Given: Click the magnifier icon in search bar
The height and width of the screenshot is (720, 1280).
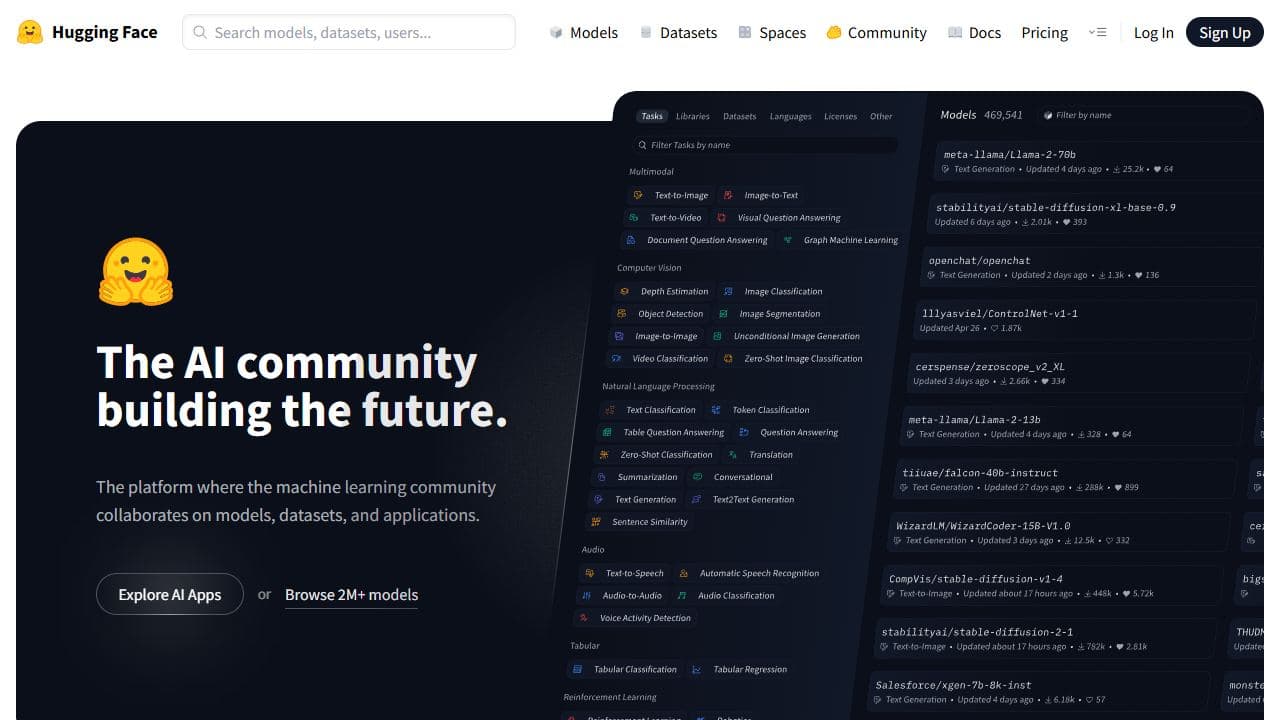Looking at the screenshot, I should [200, 32].
